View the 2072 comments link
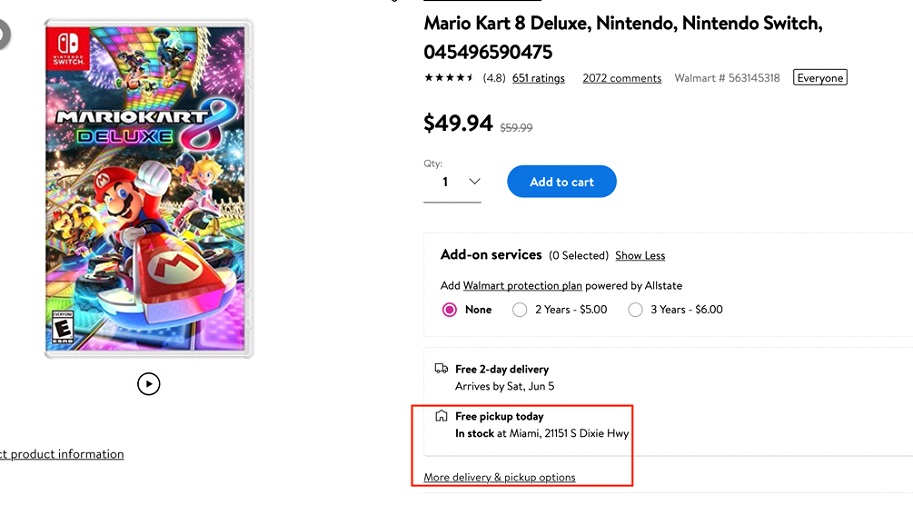The width and height of the screenshot is (913, 507). click(621, 78)
